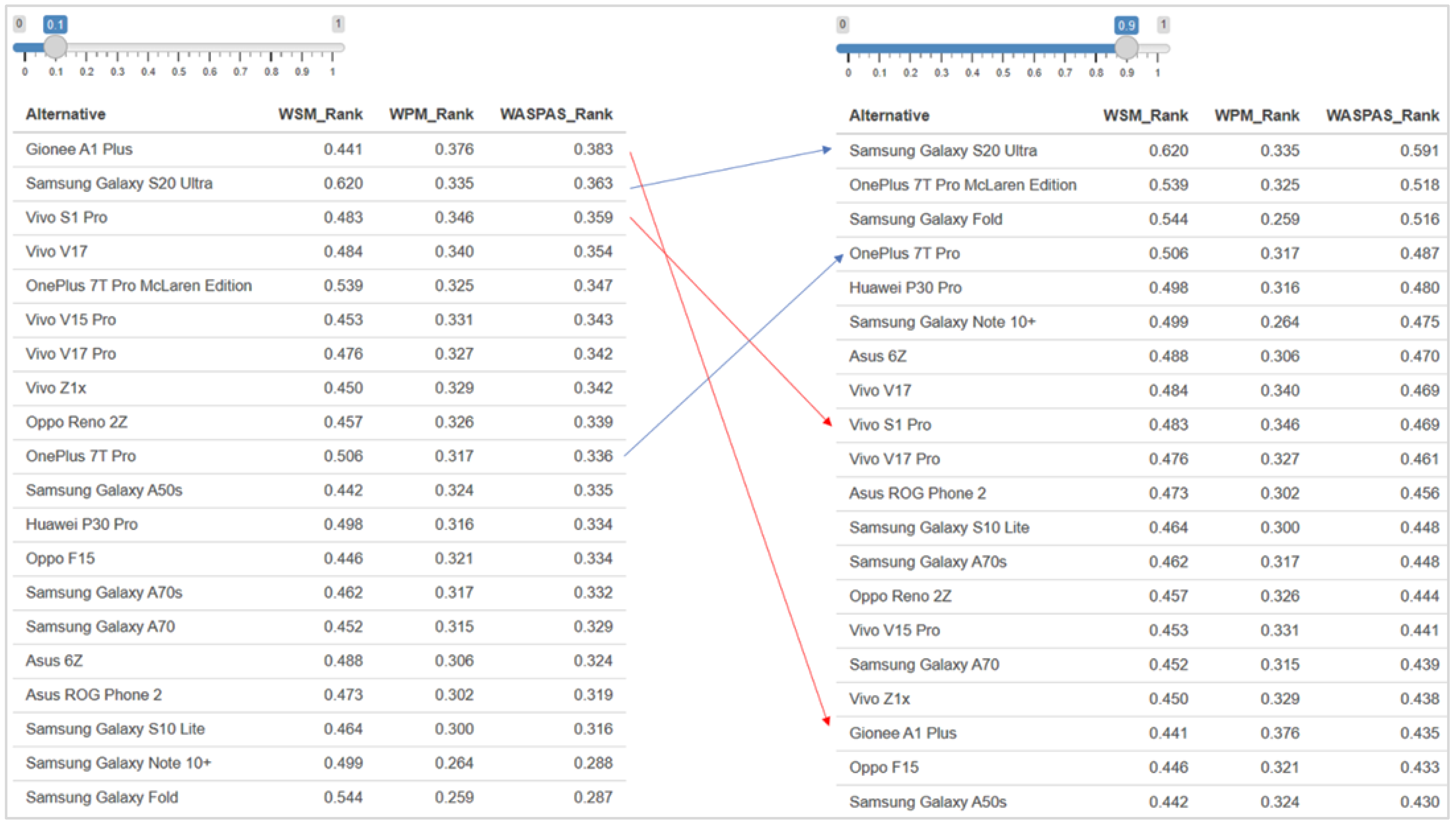Select Vivo S1 Pro row in right table
The image size is (1456, 824).
click(890, 425)
